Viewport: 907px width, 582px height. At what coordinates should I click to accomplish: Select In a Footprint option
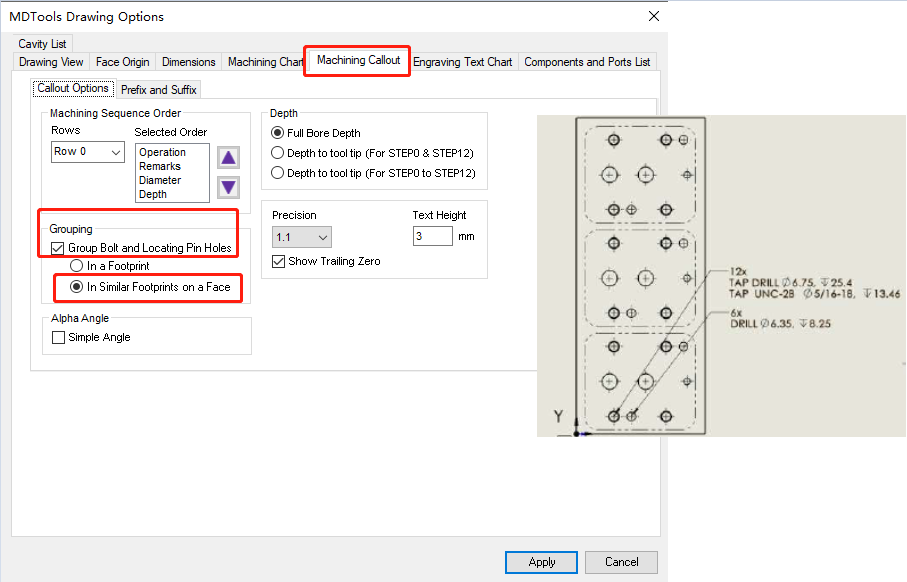tap(76, 266)
